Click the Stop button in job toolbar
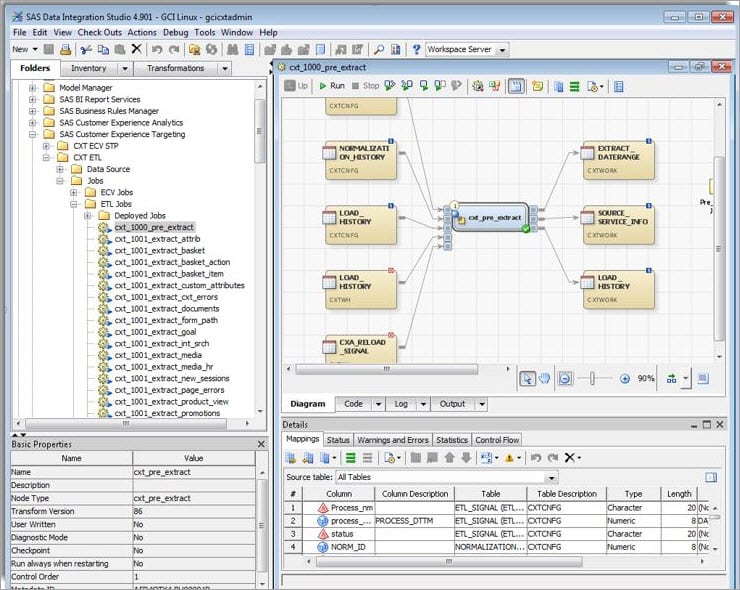Viewport: 740px width, 590px height. coord(365,86)
